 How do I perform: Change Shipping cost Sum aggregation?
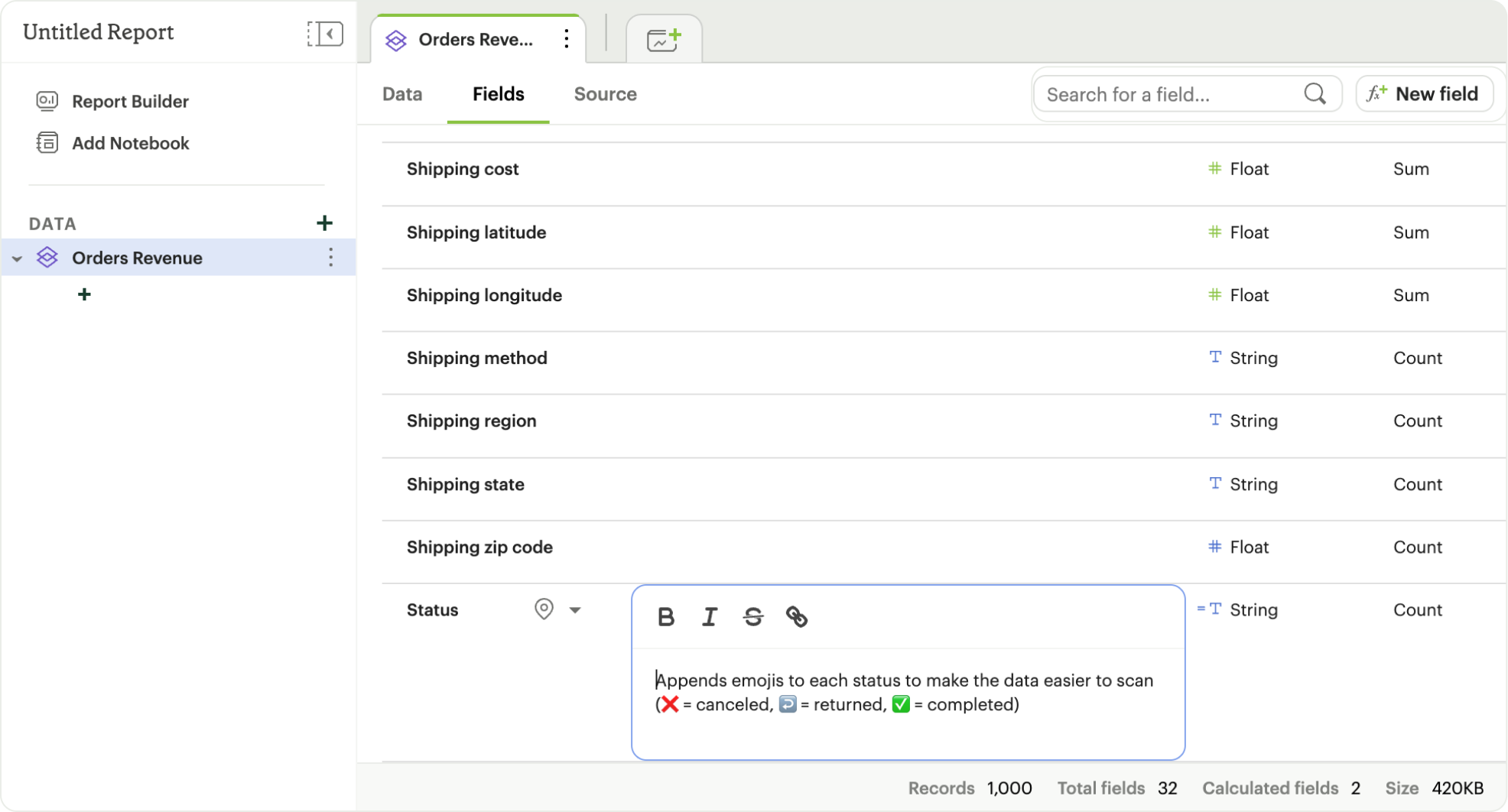pos(1411,169)
